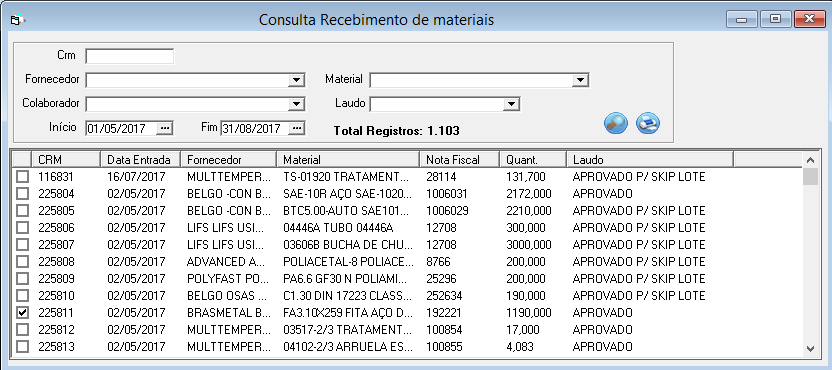The image size is (832, 370).
Task: Open the Material dropdown
Action: pos(580,80)
